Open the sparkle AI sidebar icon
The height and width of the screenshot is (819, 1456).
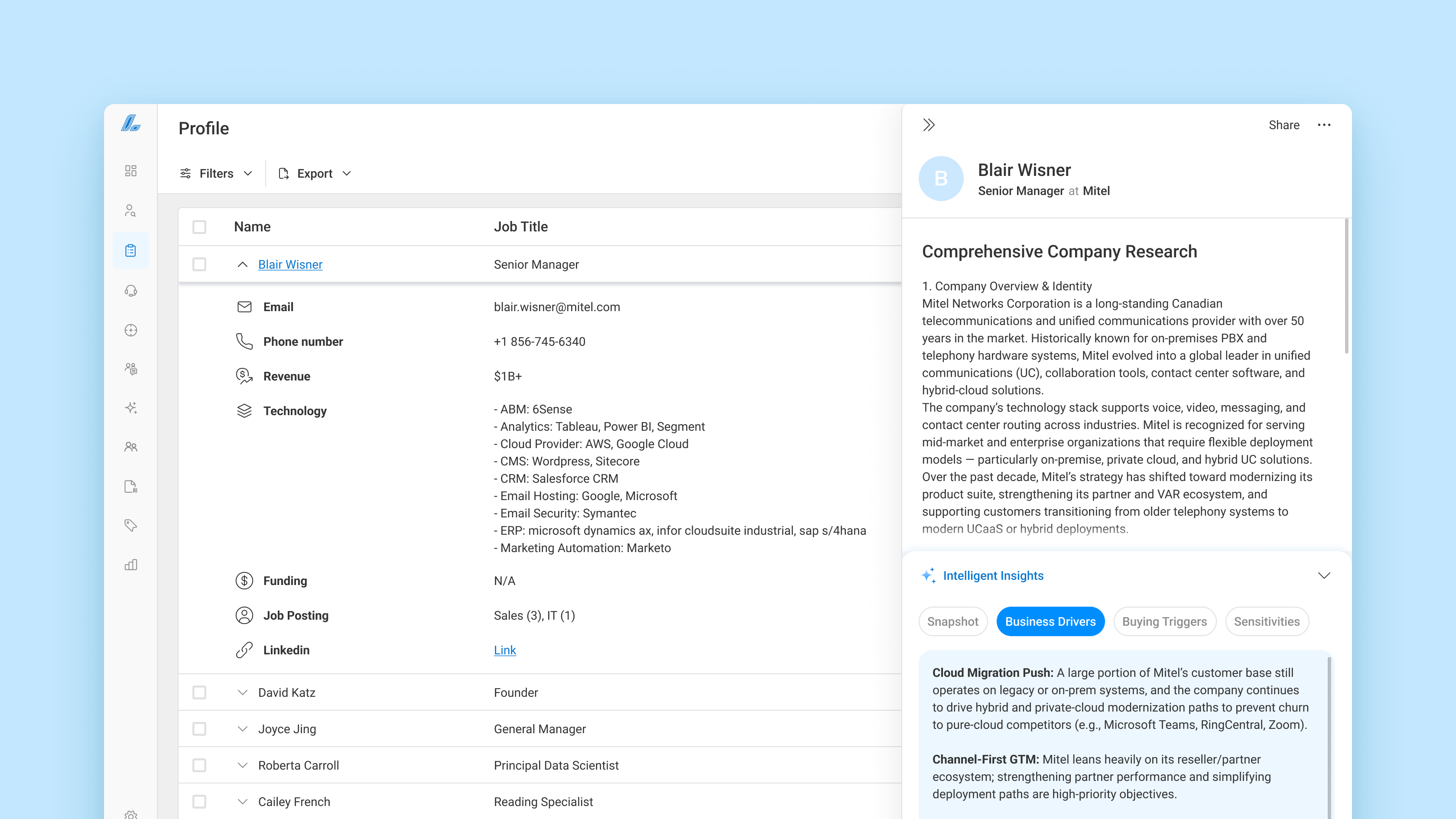[x=130, y=407]
